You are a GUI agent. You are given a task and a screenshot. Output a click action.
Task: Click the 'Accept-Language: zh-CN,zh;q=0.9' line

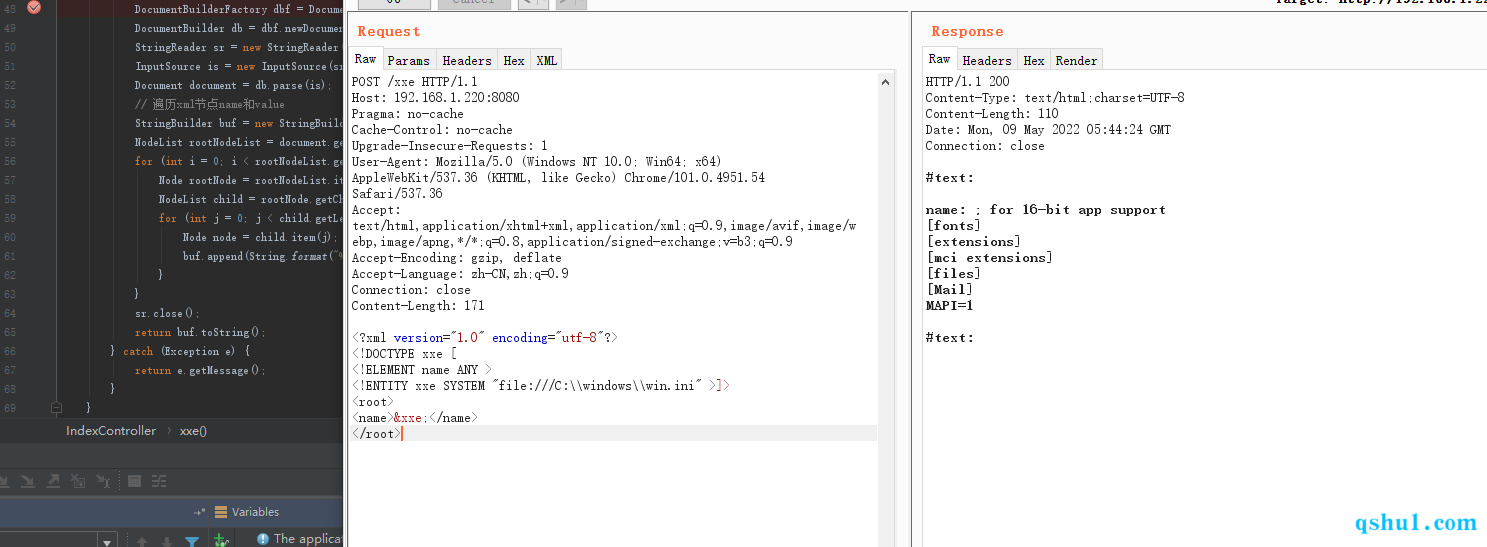click(x=460, y=274)
